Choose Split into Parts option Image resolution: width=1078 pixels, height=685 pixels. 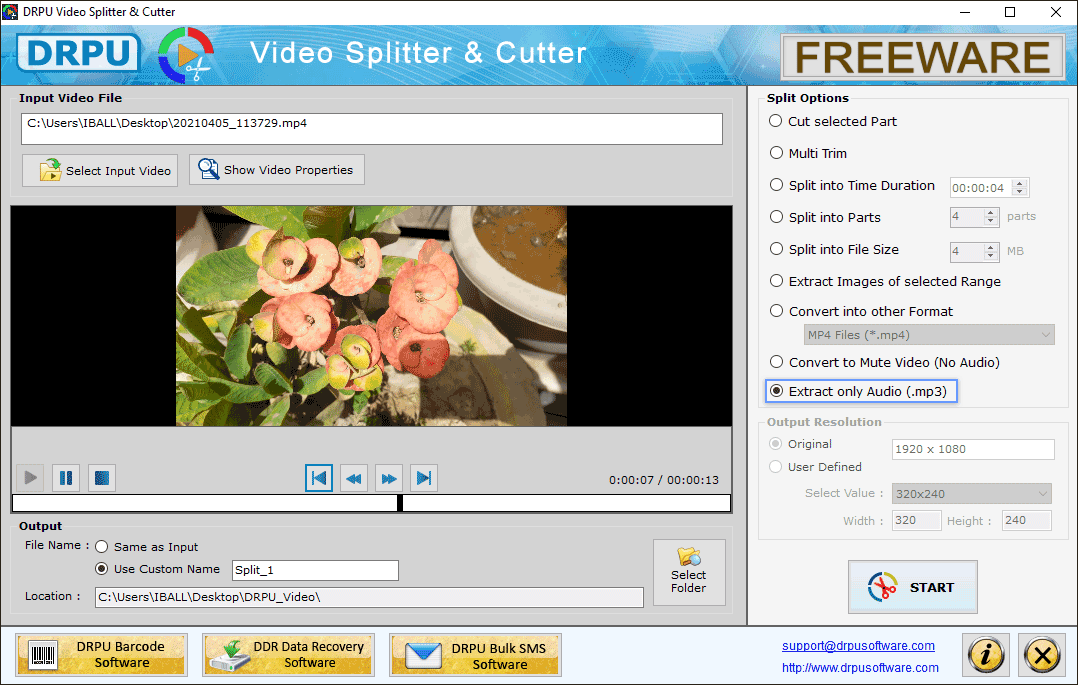[776, 217]
